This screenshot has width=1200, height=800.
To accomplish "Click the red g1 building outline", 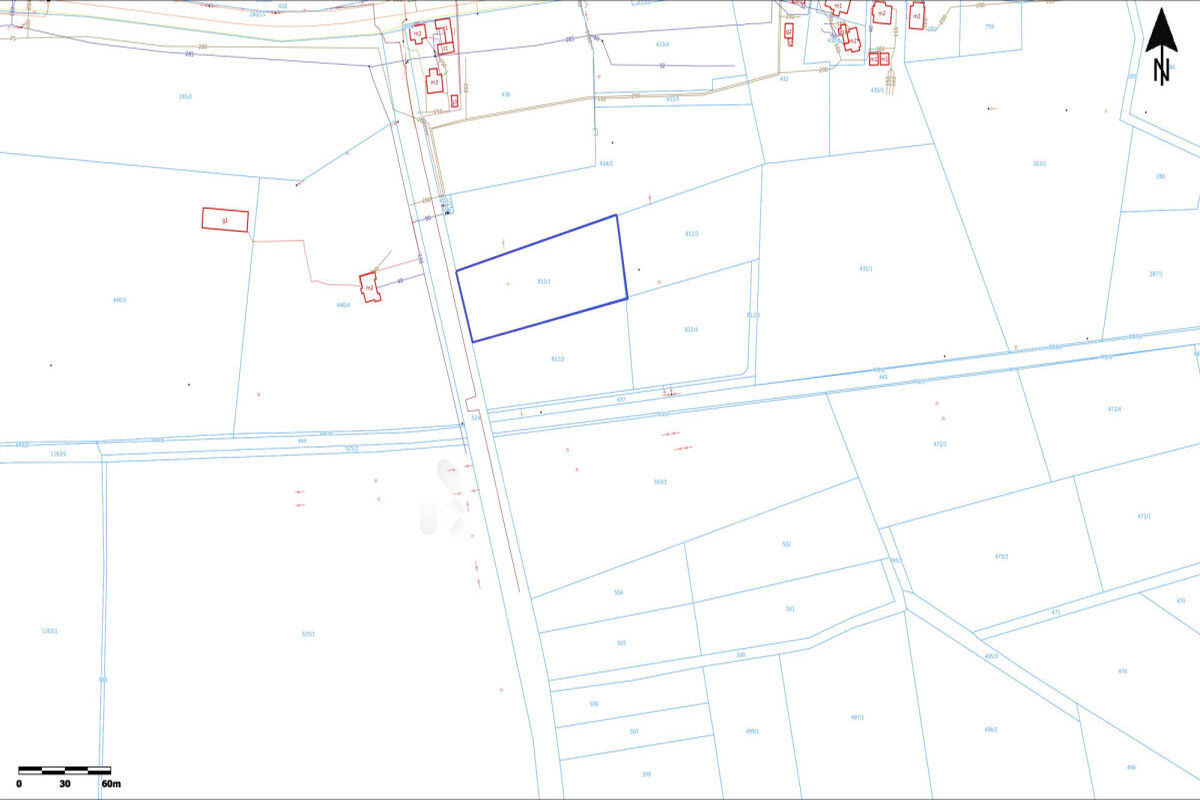I will 225,219.
